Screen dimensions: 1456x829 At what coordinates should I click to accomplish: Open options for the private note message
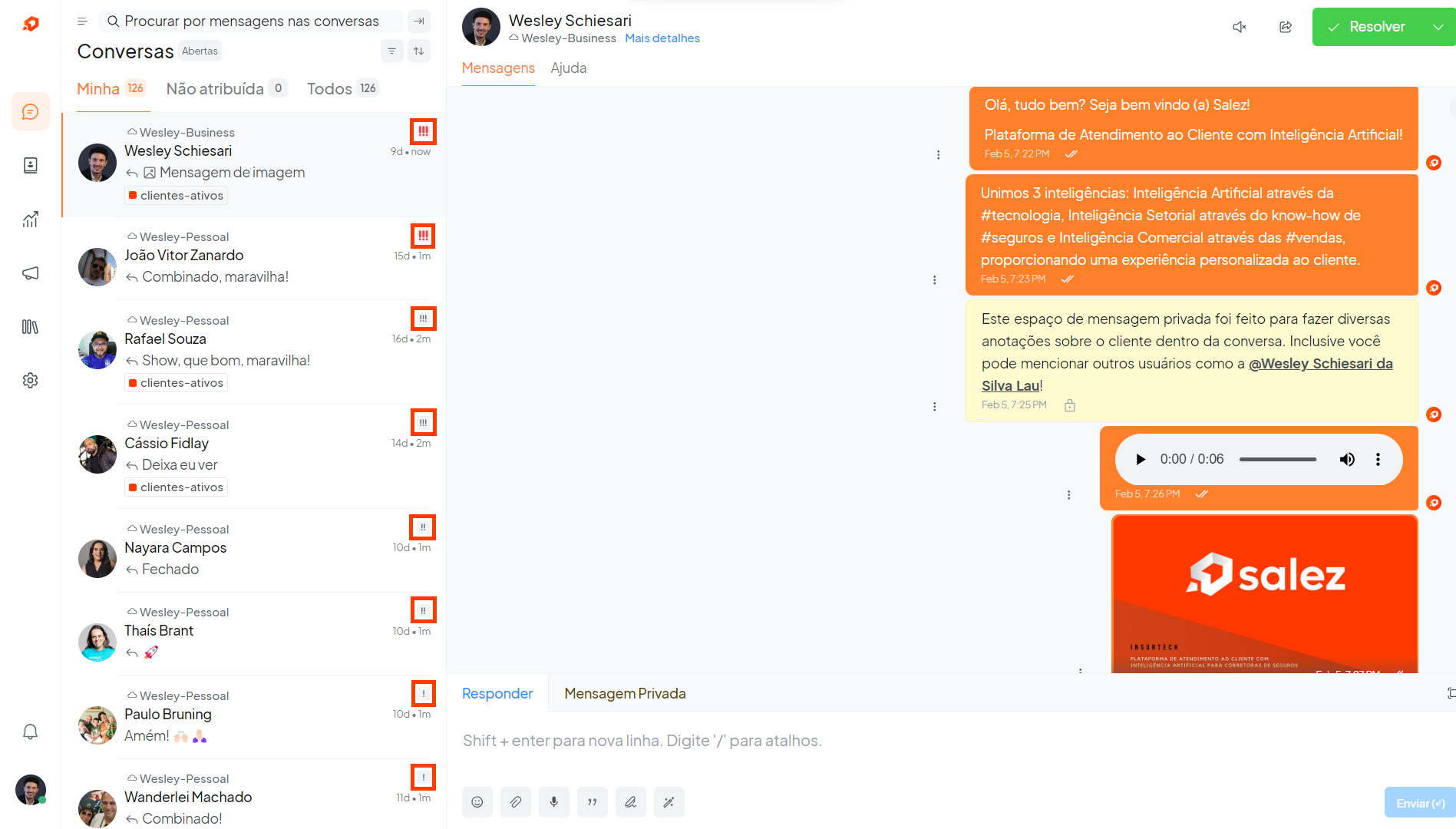tap(934, 407)
